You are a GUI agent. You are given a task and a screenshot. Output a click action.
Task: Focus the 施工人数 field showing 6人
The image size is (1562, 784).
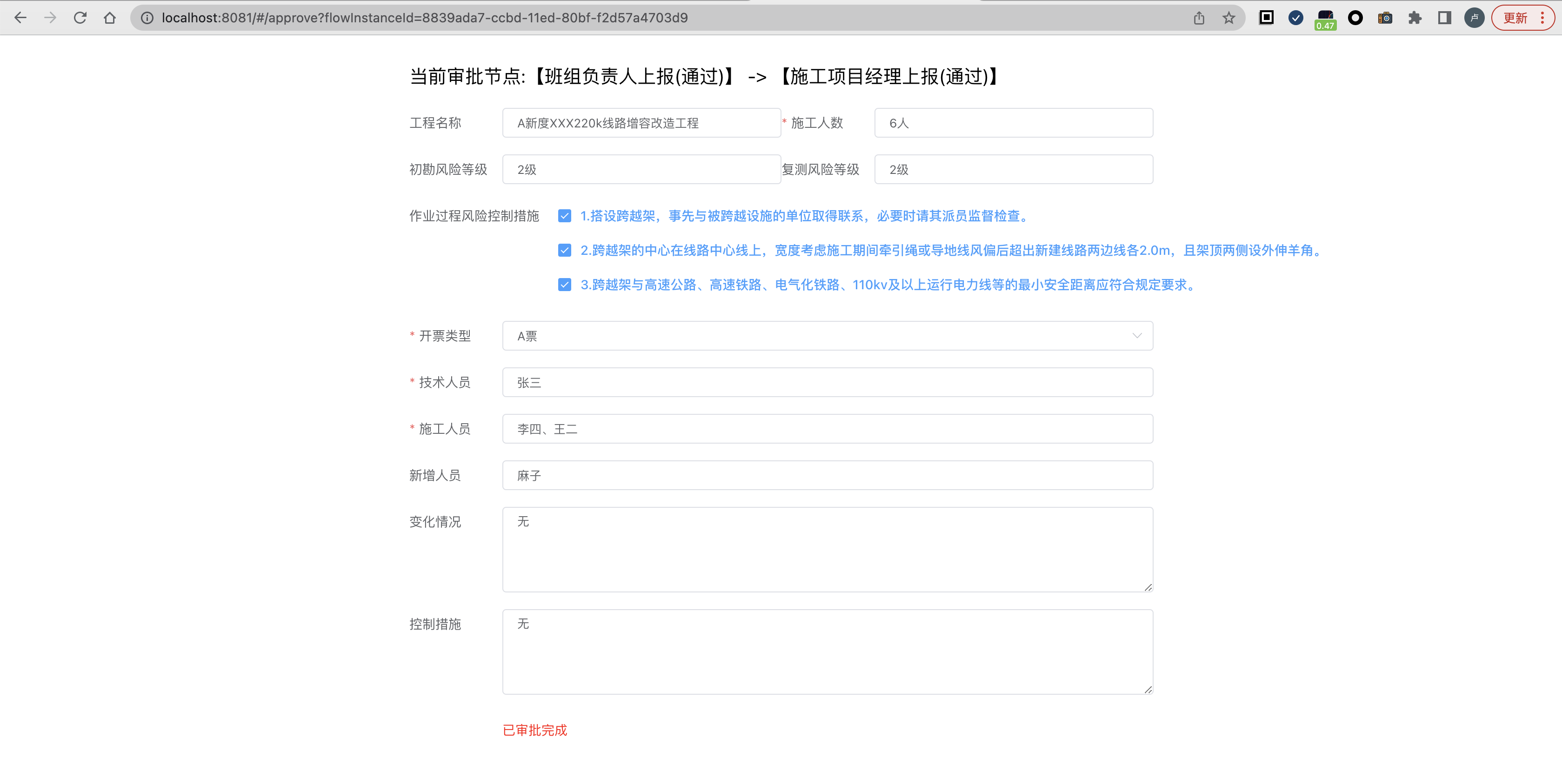coord(1014,123)
